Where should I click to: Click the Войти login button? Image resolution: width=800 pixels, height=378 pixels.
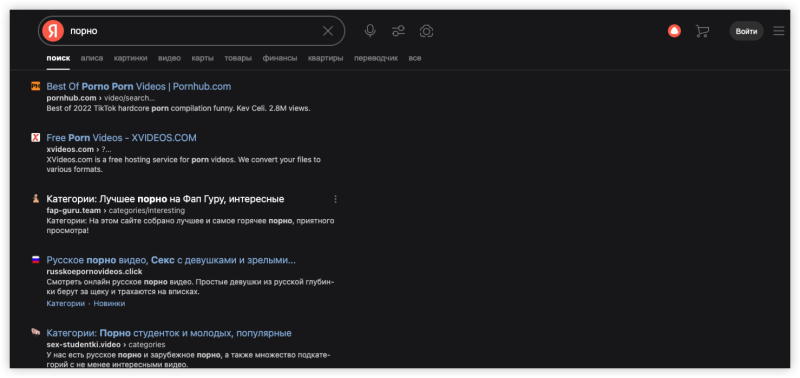(746, 31)
